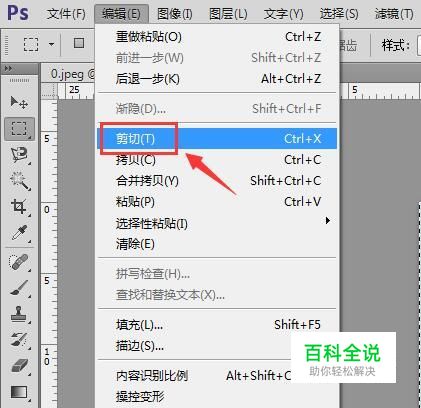Open the 选择(S) menu
The image size is (421, 408).
[x=339, y=14]
